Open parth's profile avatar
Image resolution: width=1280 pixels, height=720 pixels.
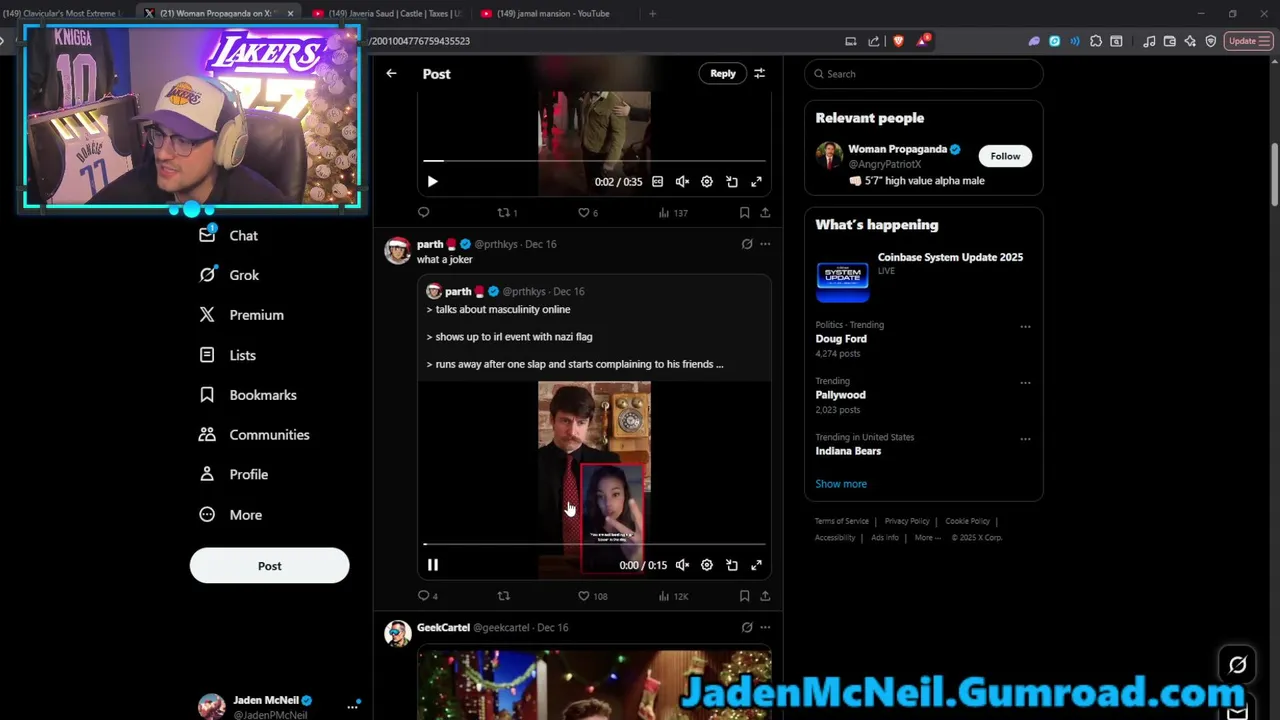click(398, 251)
